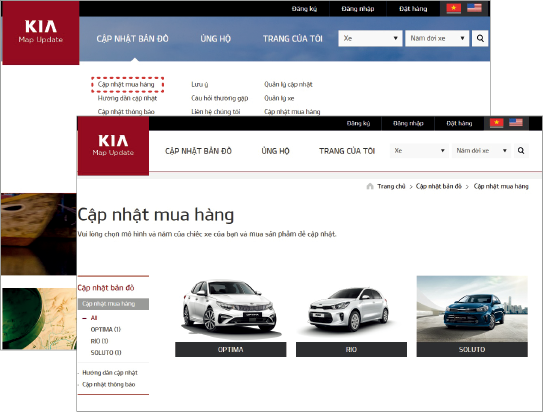Select Lưu ý submenu item
This screenshot has width=543, height=412.
(200, 84)
